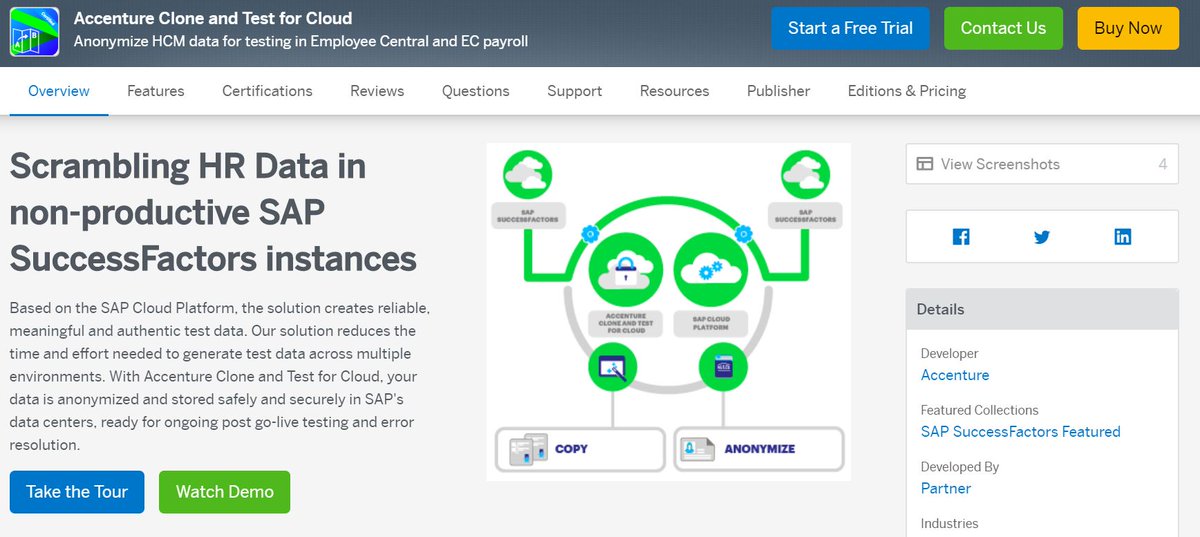Open the Accenture developer link
Screen dimensions: 1200x537
(955, 375)
